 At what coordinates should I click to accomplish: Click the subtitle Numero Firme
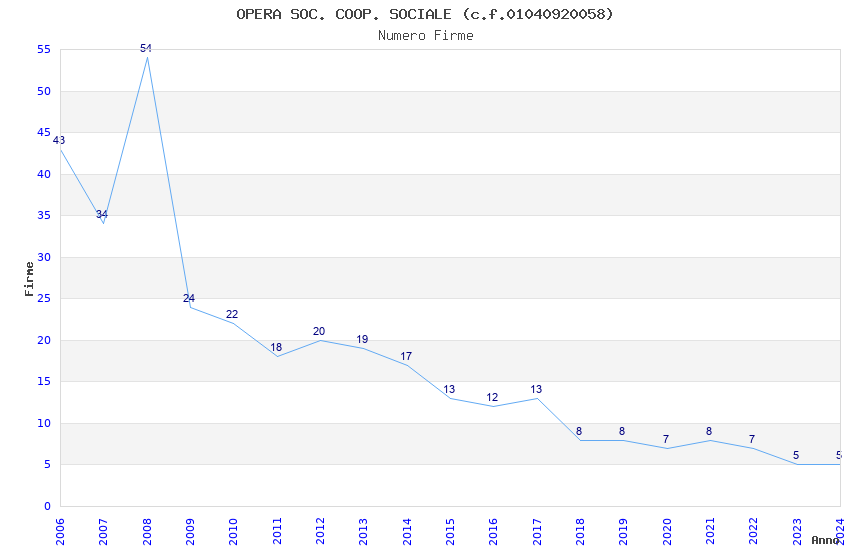(x=426, y=36)
